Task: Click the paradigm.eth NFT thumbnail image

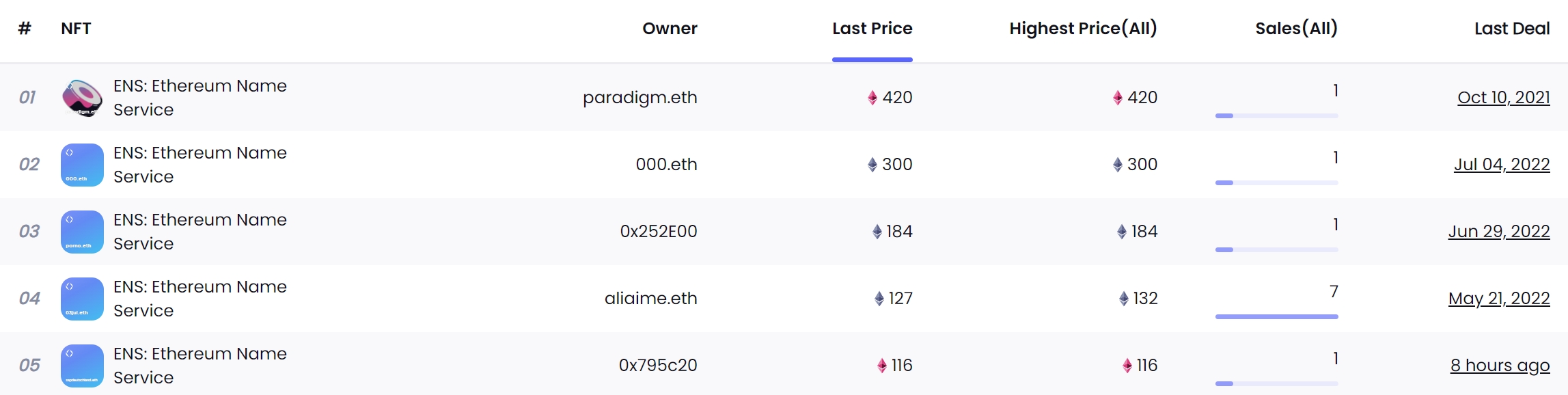Action: tap(82, 98)
